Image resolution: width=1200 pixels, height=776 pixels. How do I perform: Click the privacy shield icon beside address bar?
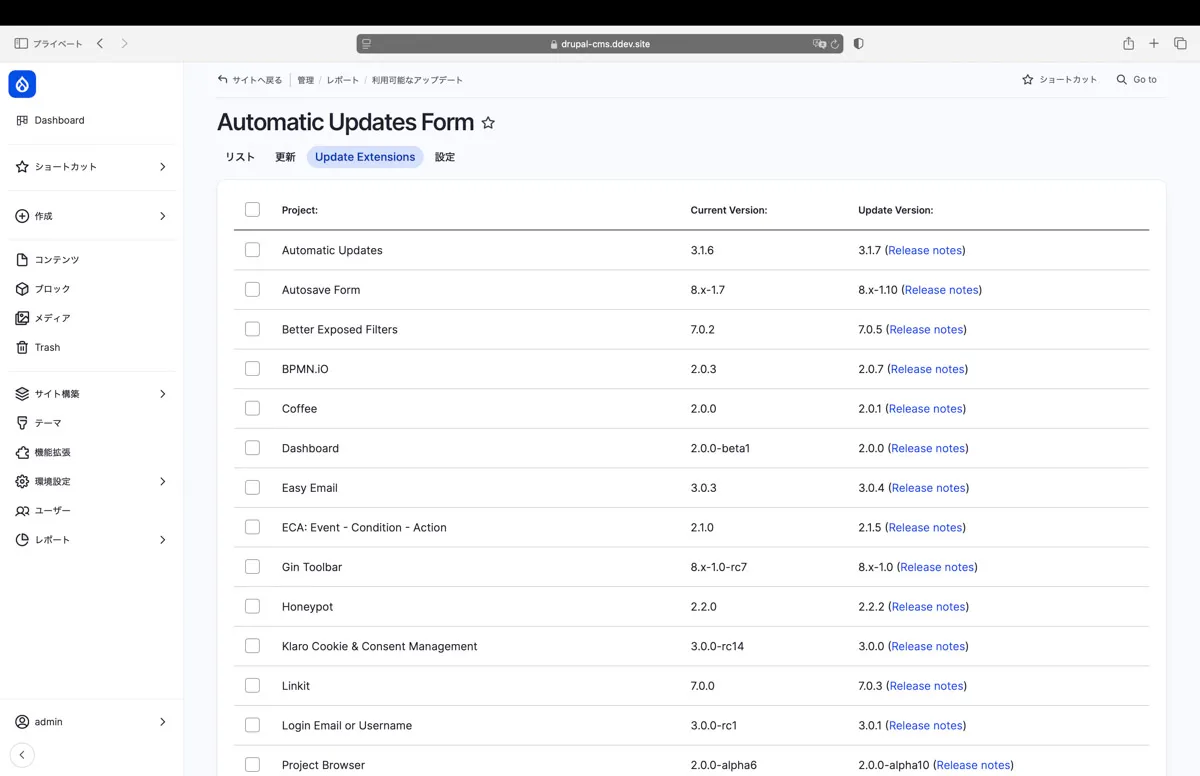(858, 44)
